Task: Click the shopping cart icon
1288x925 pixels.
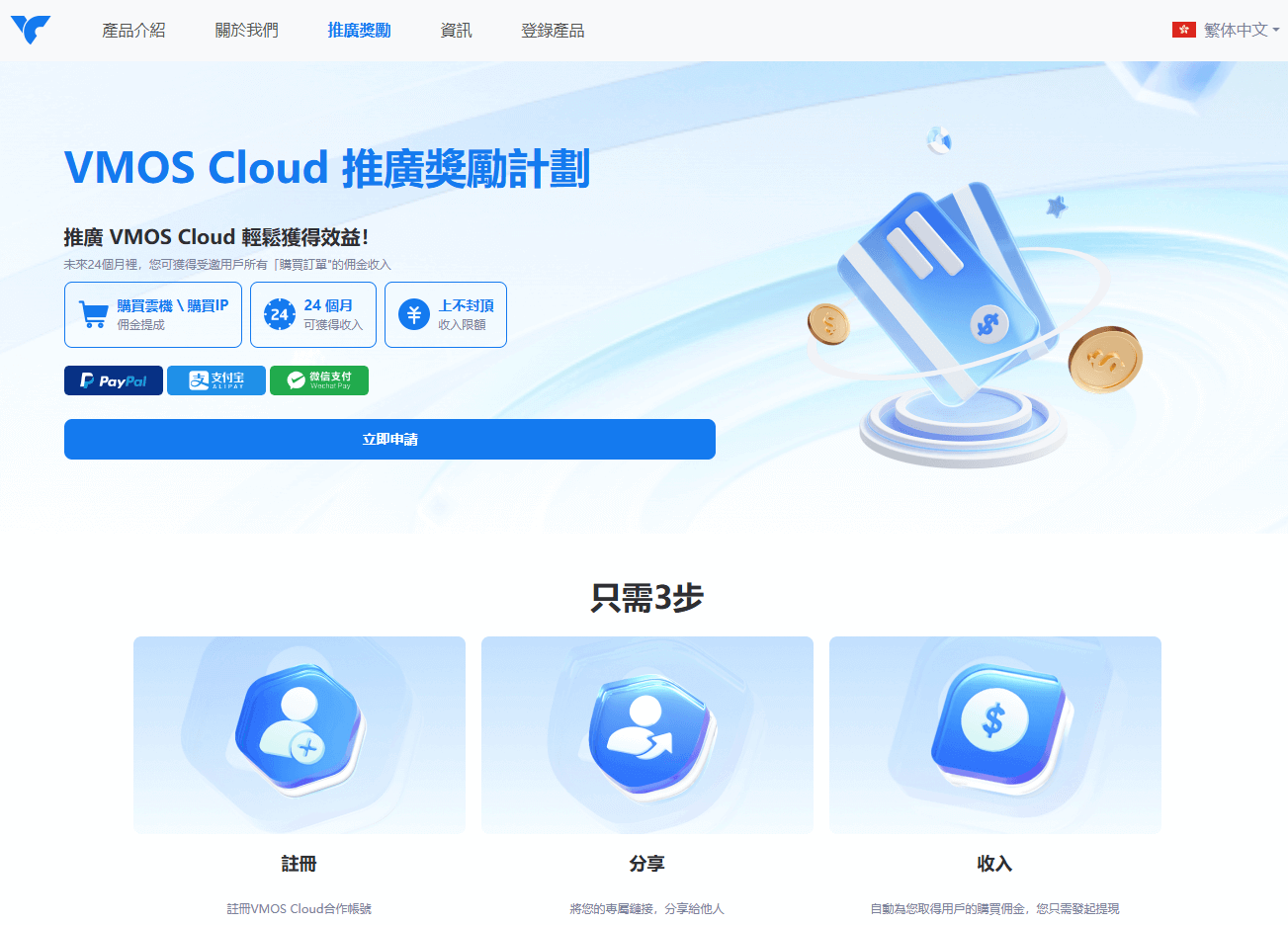Action: (x=94, y=314)
